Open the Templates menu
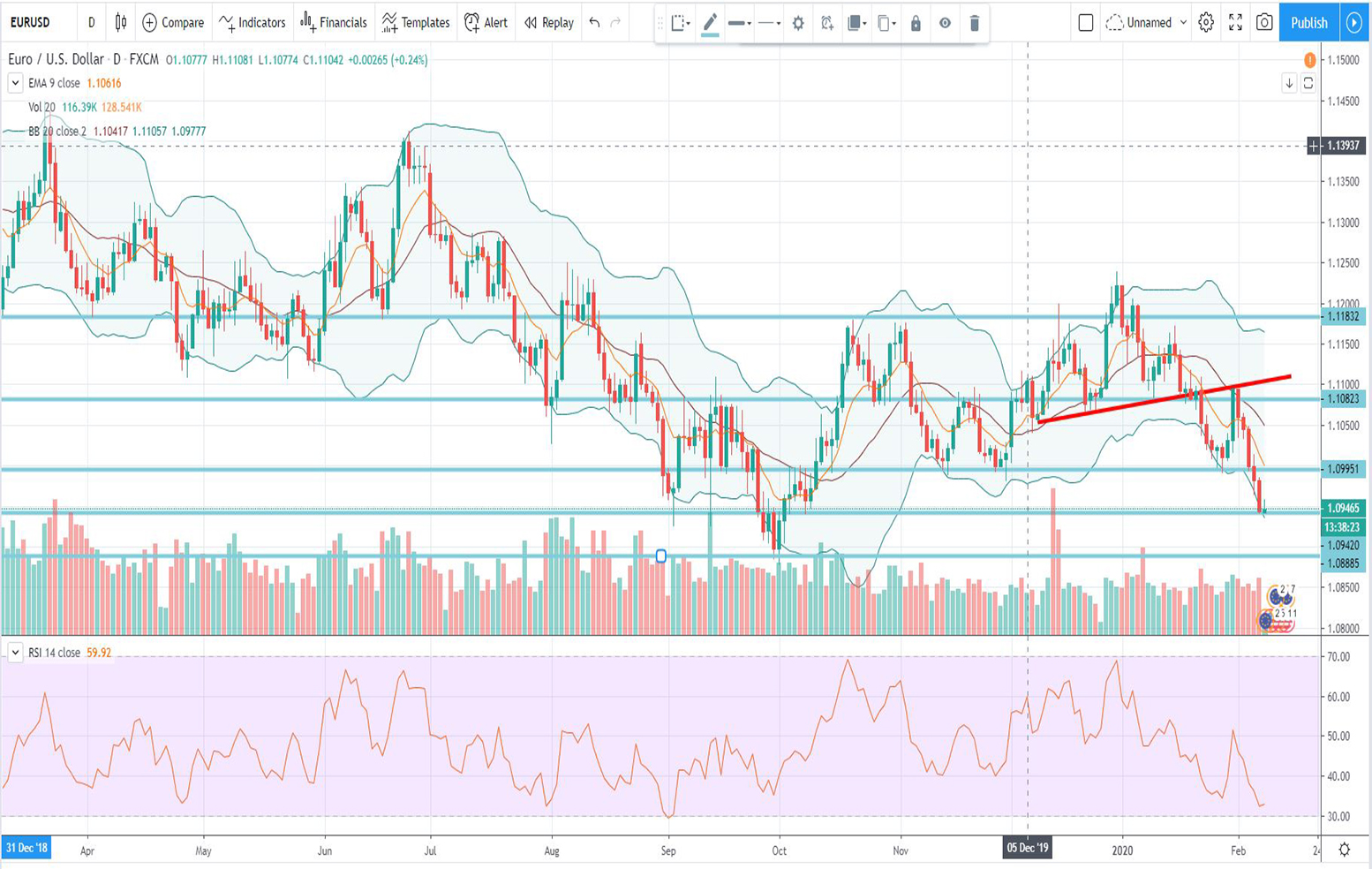1372x869 pixels. pyautogui.click(x=416, y=23)
